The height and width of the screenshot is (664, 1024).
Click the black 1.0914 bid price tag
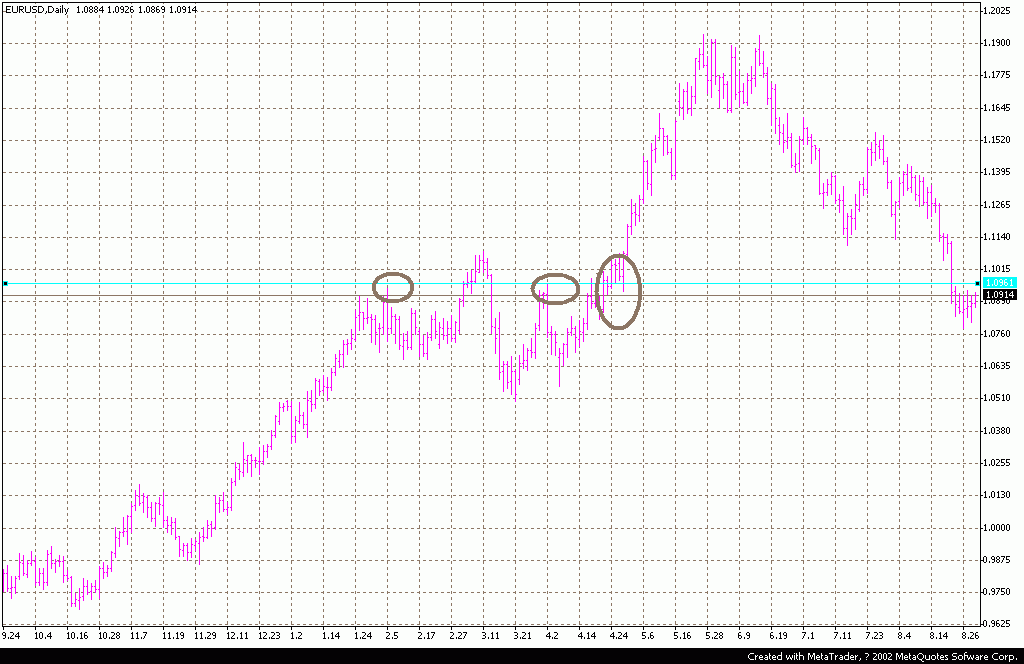coord(998,294)
